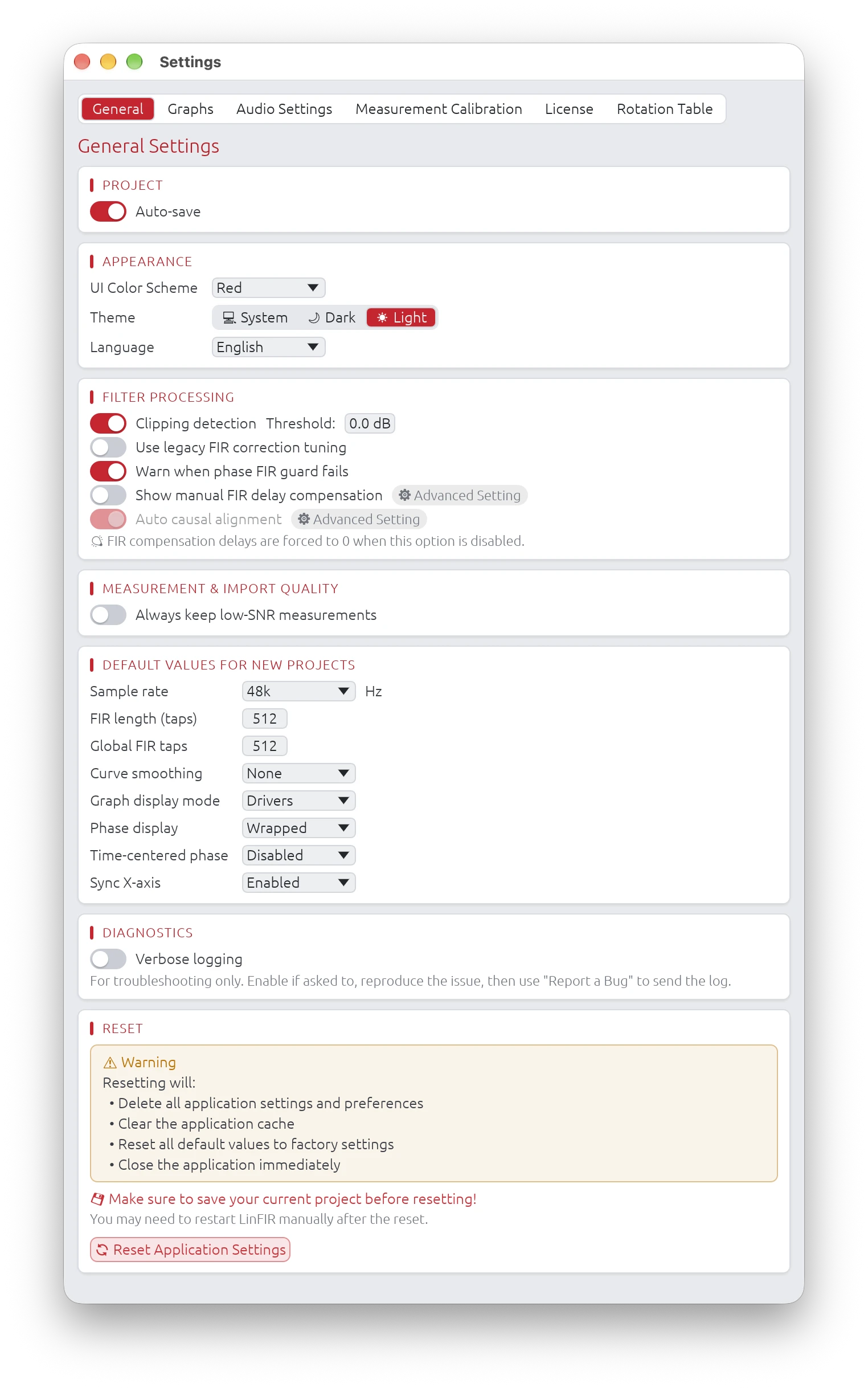
Task: Enable Use legacy FIR correction tuning
Action: [108, 447]
